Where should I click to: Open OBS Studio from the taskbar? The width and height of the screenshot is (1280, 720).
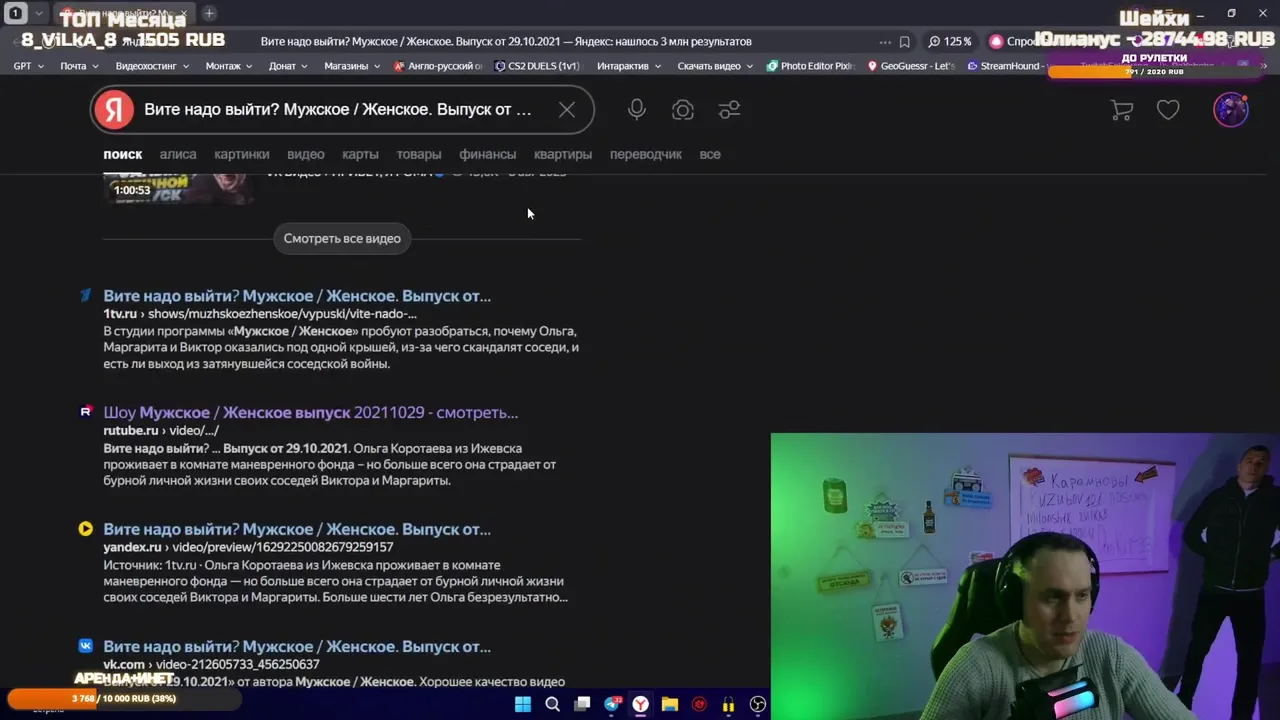[x=758, y=705]
